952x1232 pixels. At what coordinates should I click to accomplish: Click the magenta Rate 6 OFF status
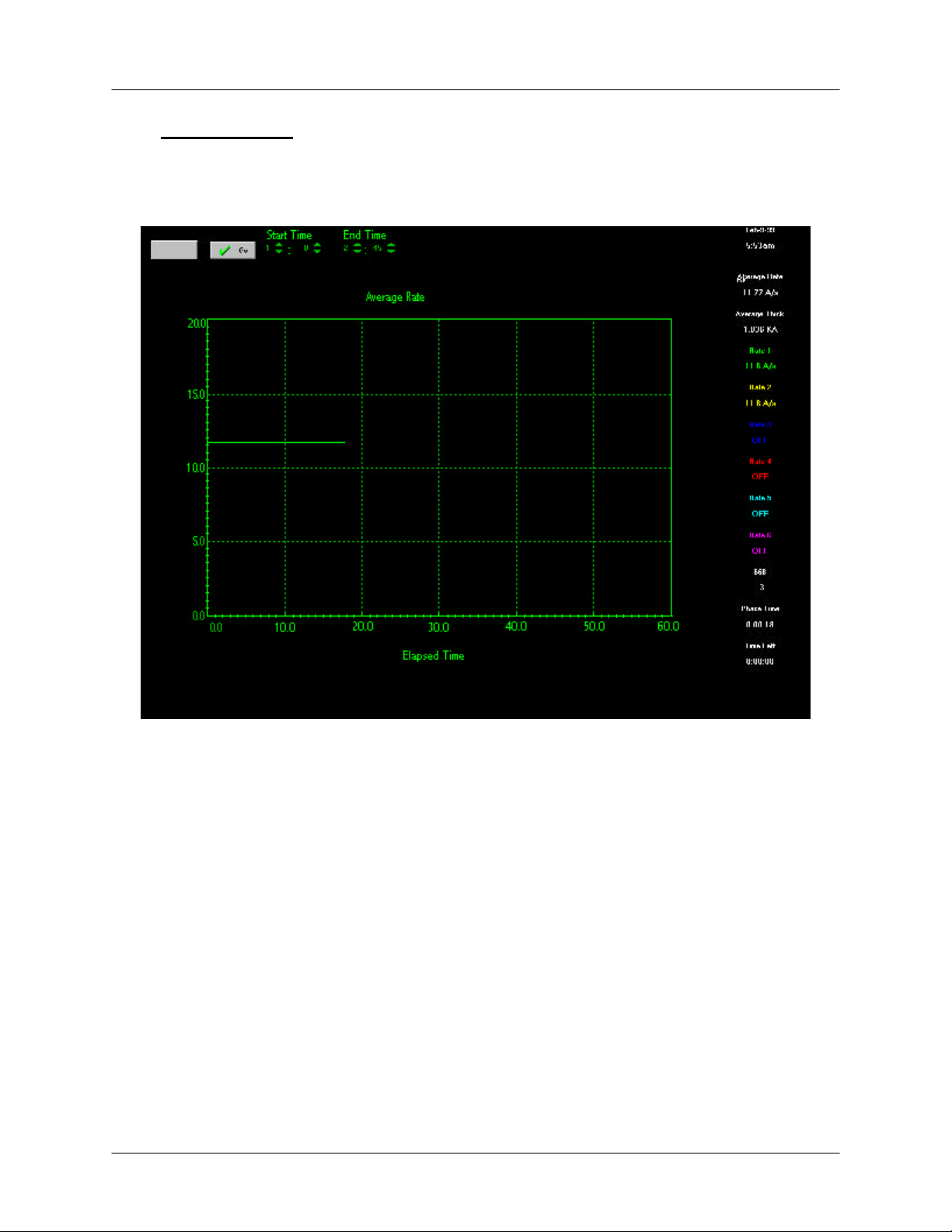759,550
